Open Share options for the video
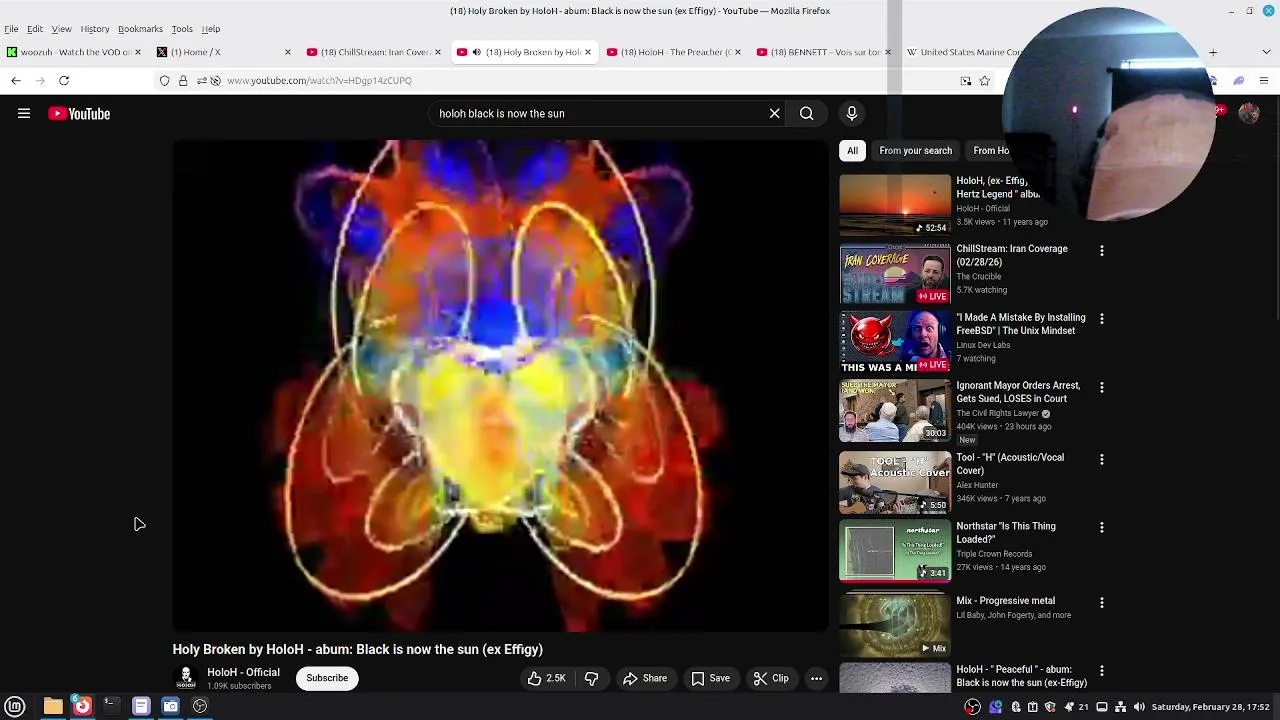This screenshot has height=720, width=1280. point(645,678)
